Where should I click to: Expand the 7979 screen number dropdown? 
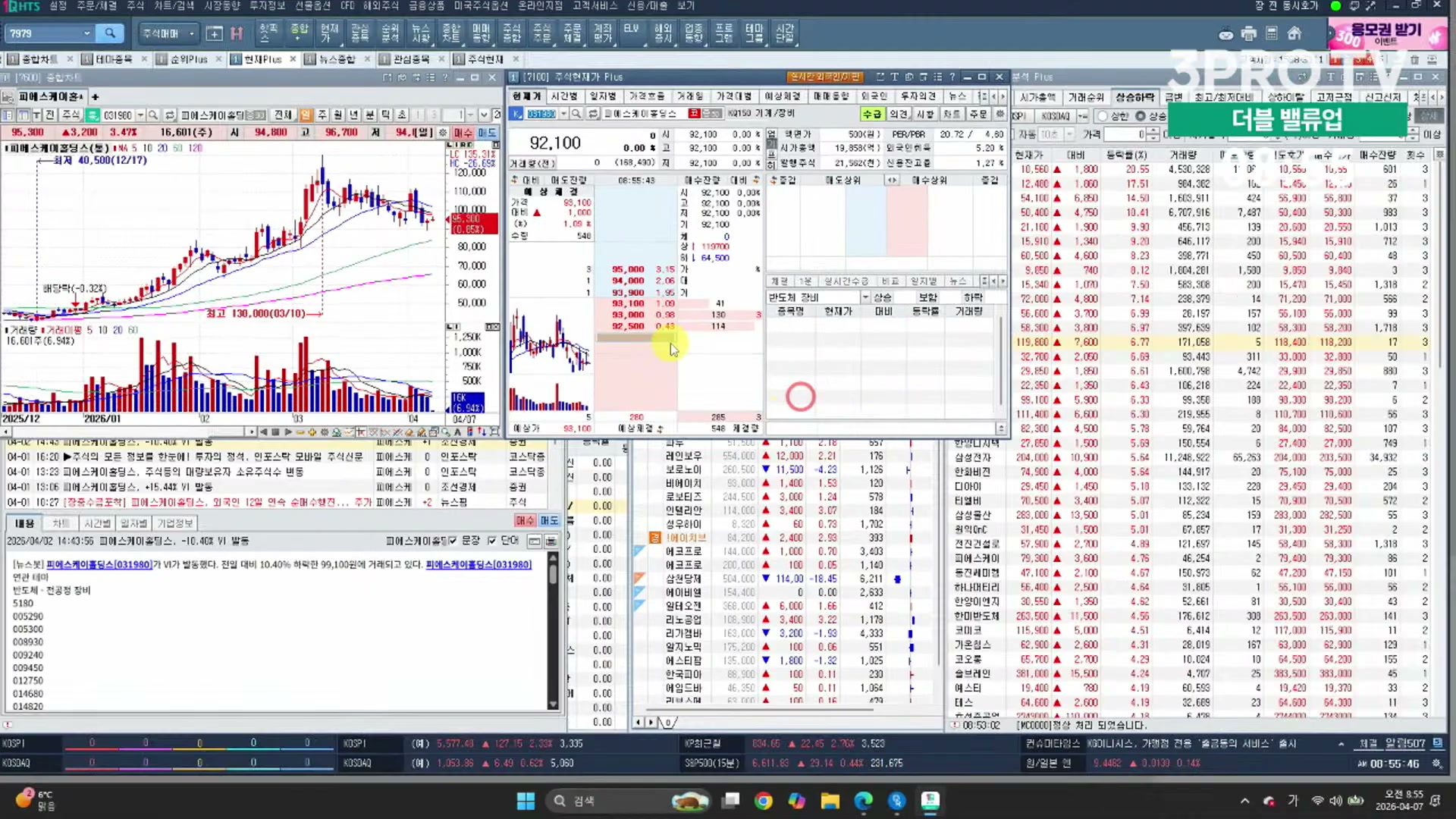click(86, 33)
